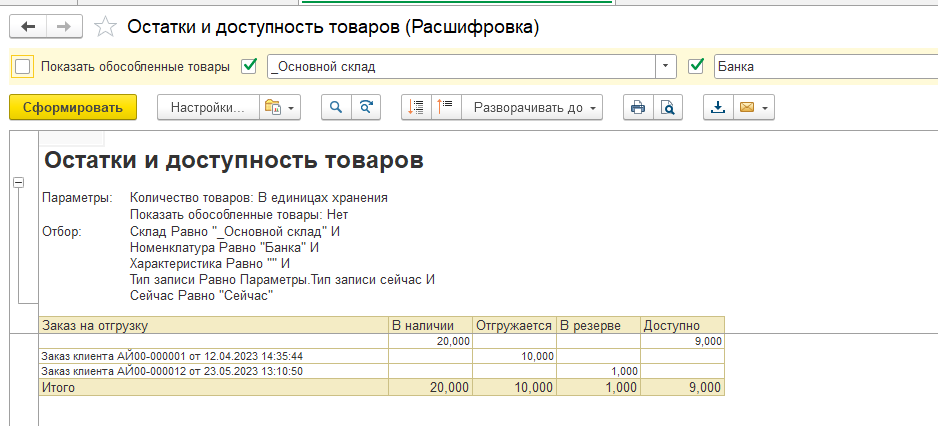Click the Склад Равно "_Основной склад" filter line
Screen dimensions: 938x426
(x=234, y=231)
